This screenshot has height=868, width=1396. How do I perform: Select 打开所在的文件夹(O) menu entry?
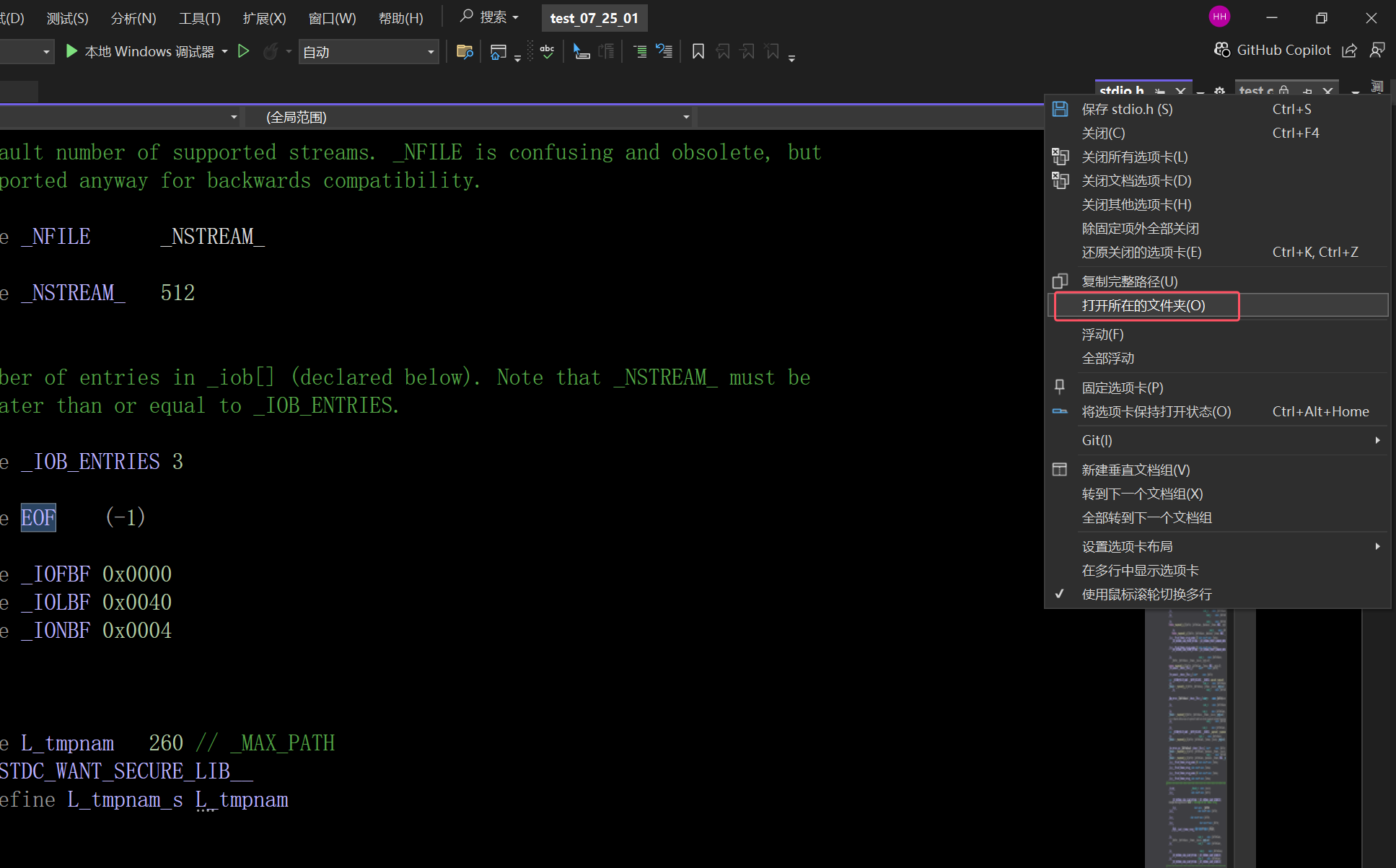pyautogui.click(x=1143, y=305)
